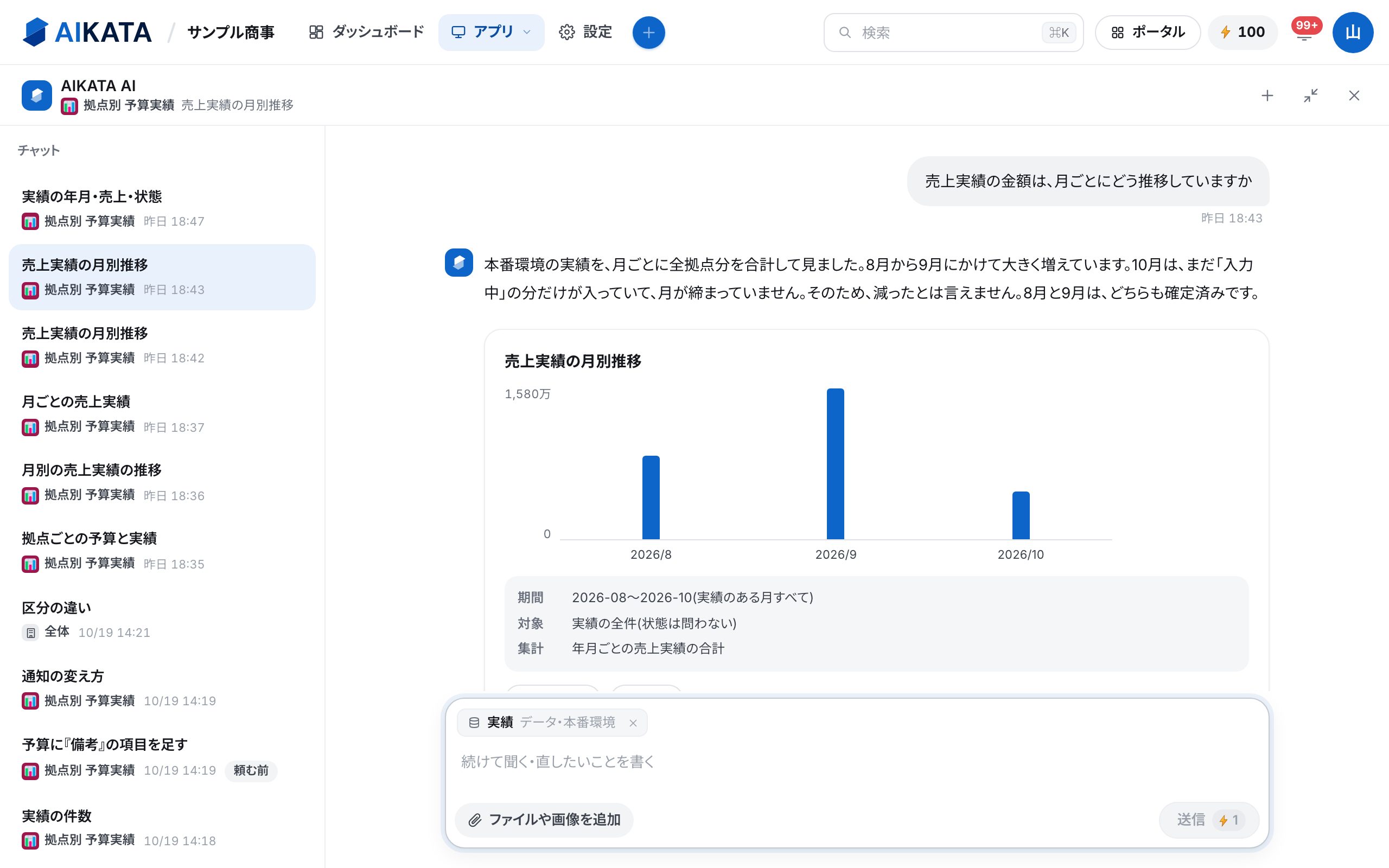Click the AIKATA AI icon in the panel header
This screenshot has height=868, width=1389.
37,95
